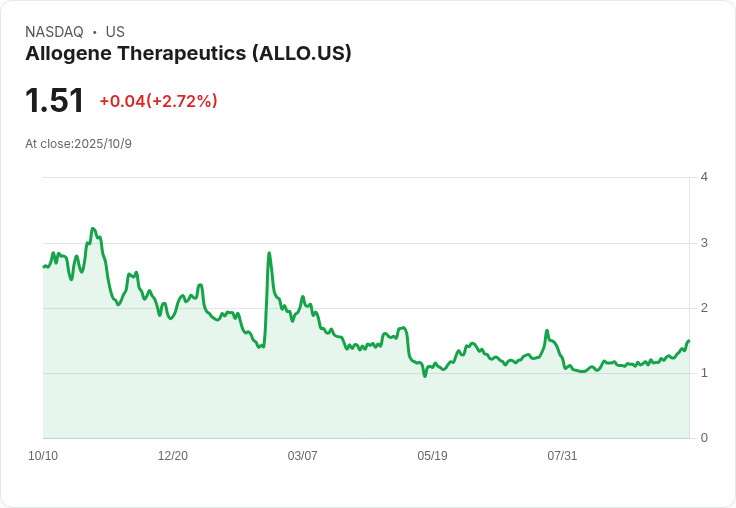Click the sharp spike peak before 03/07
This screenshot has width=736, height=508.
[269, 253]
